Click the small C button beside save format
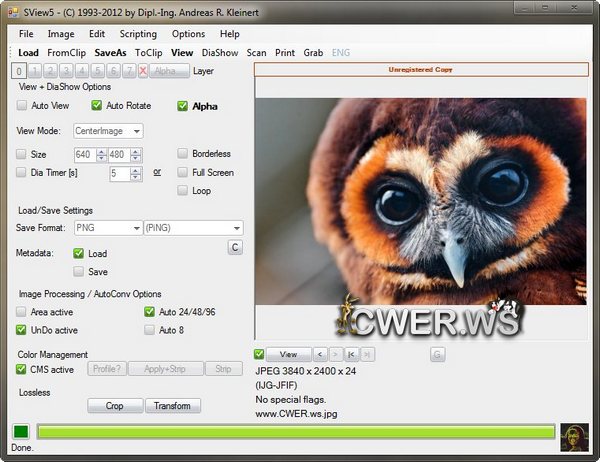 click(235, 247)
